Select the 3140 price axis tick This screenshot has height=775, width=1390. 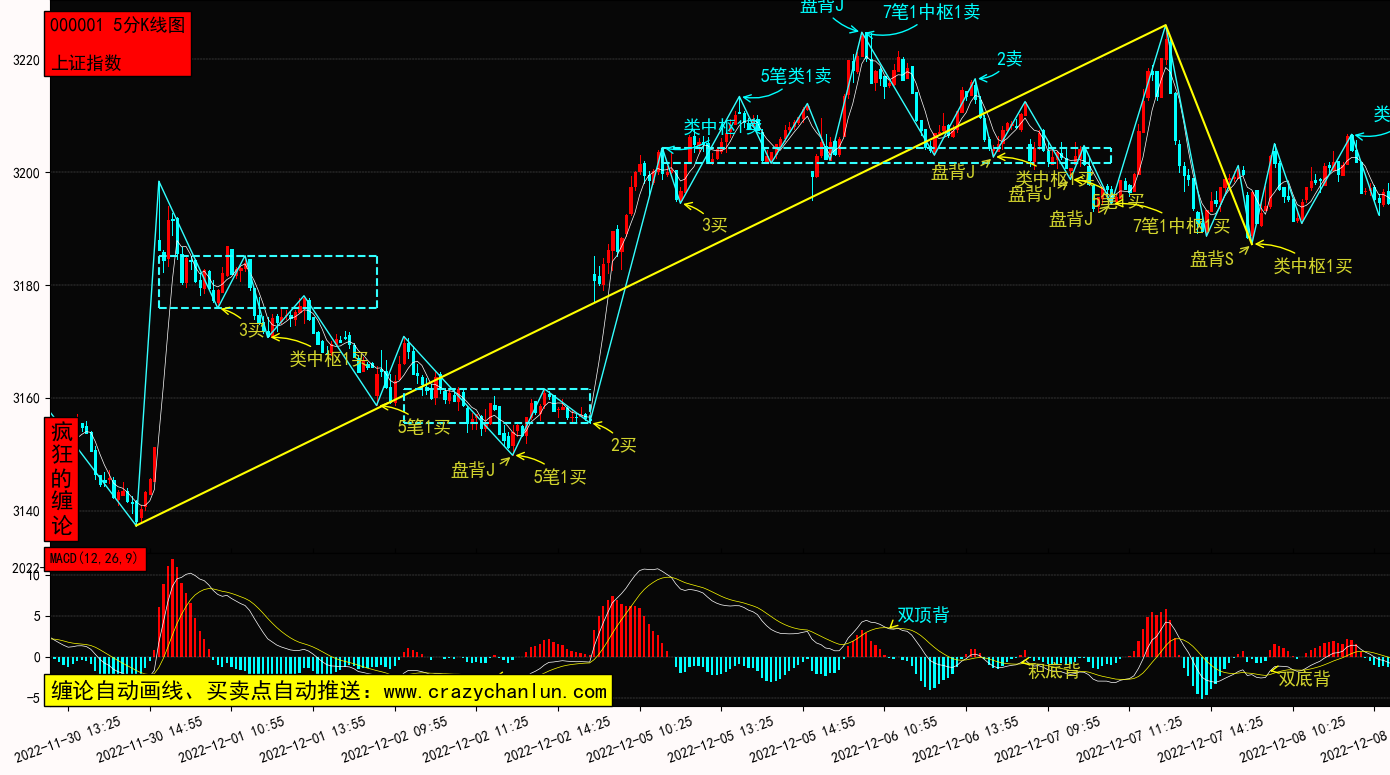tap(25, 512)
